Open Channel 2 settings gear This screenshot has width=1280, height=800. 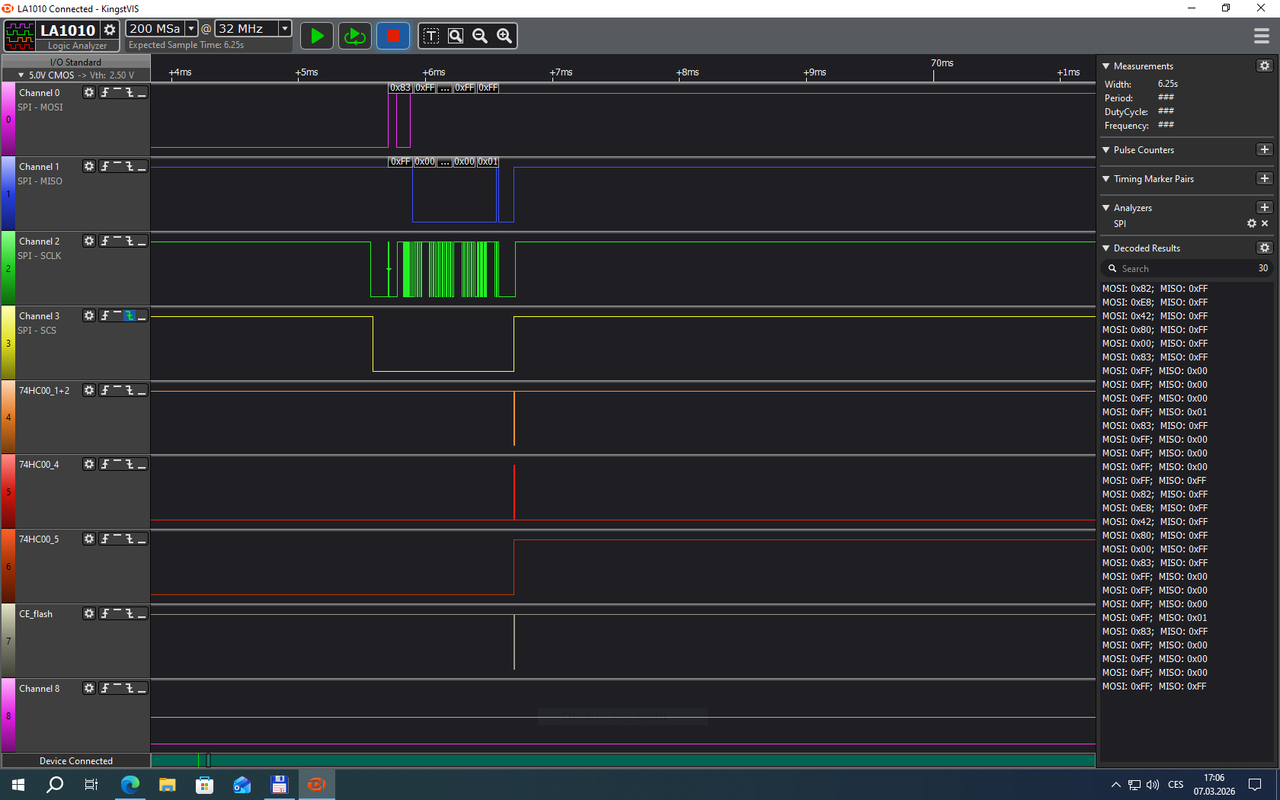89,241
